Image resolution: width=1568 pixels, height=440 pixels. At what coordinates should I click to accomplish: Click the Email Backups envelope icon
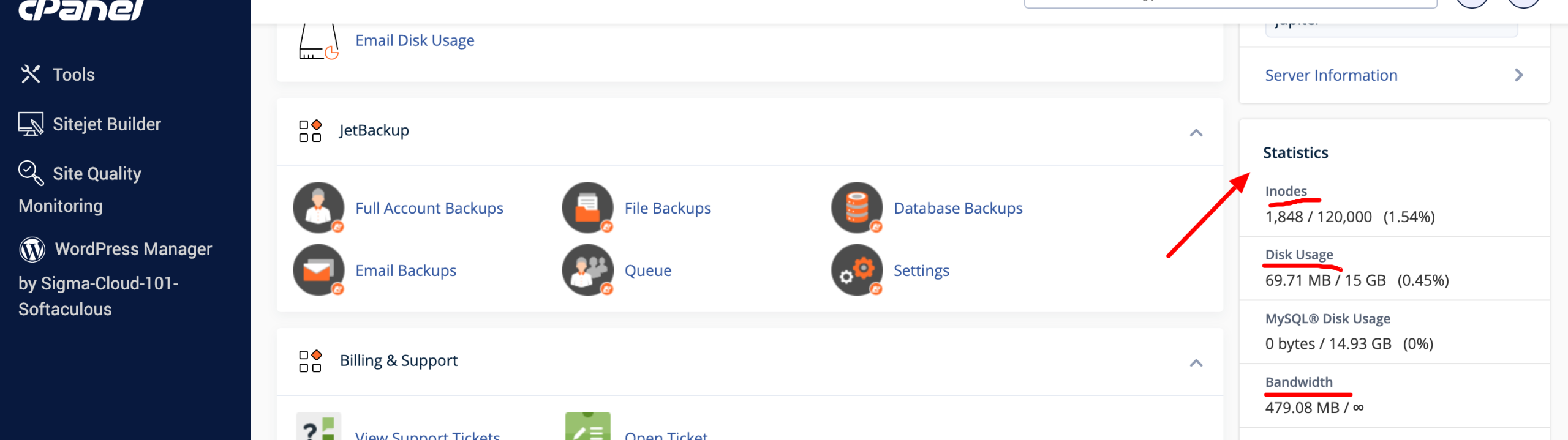point(318,270)
